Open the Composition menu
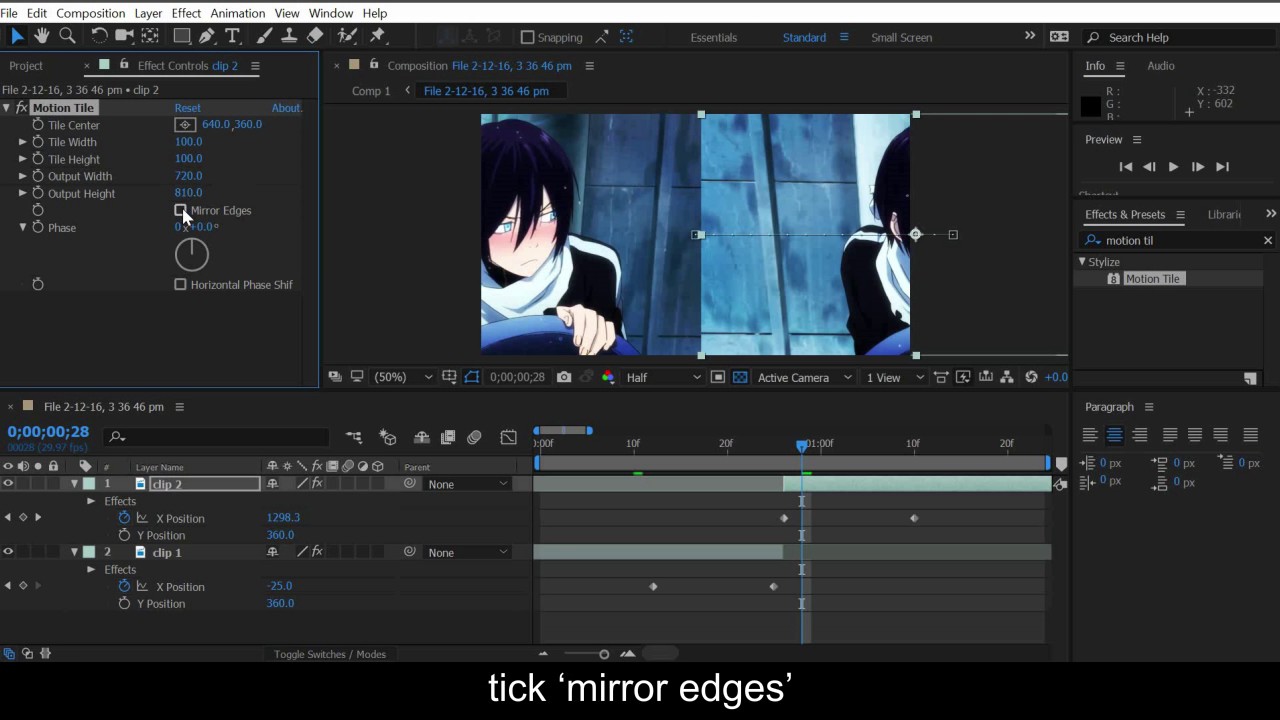 tap(91, 13)
